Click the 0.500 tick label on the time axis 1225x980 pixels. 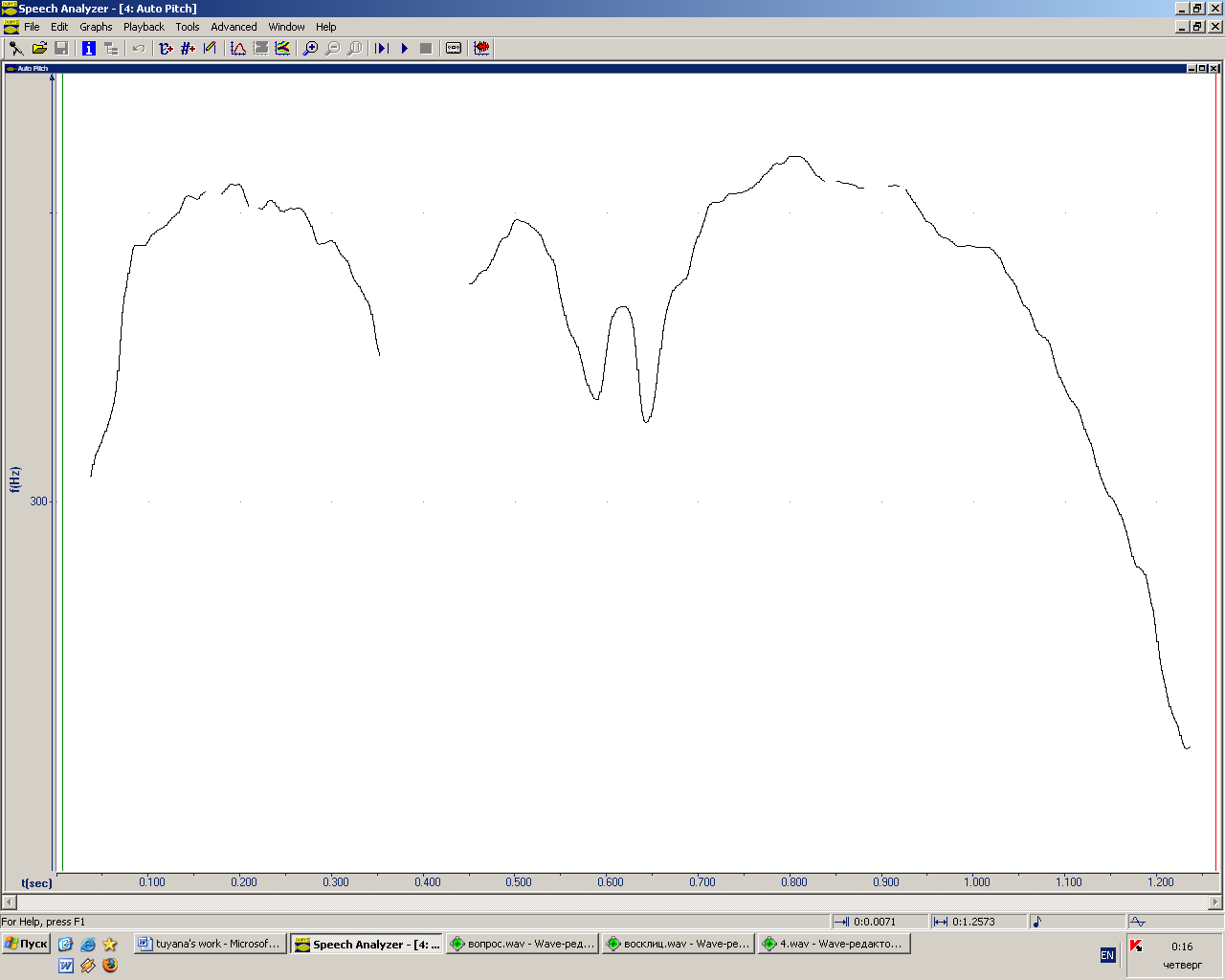click(519, 882)
